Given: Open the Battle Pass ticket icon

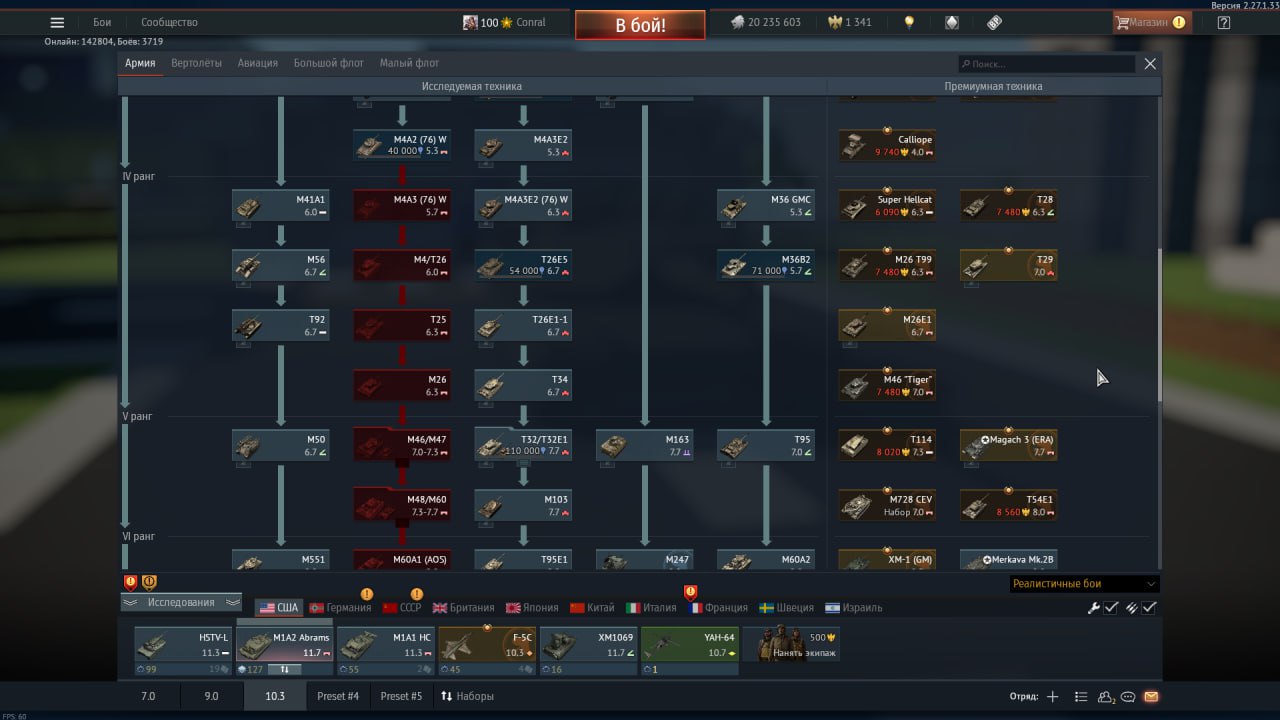Looking at the screenshot, I should 994,22.
